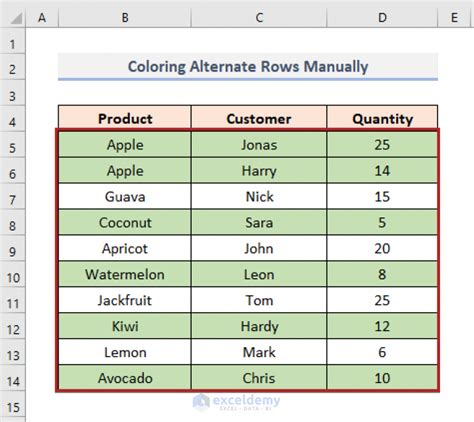Click the exceldemy watermark logo
This screenshot has height=422, width=474.
236,402
